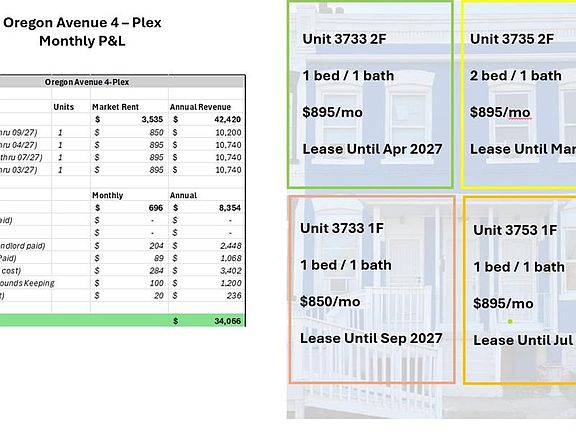Viewport: 576px width, 432px height.
Task: Select the row label 'thru 03/27)'
Action: (18, 170)
